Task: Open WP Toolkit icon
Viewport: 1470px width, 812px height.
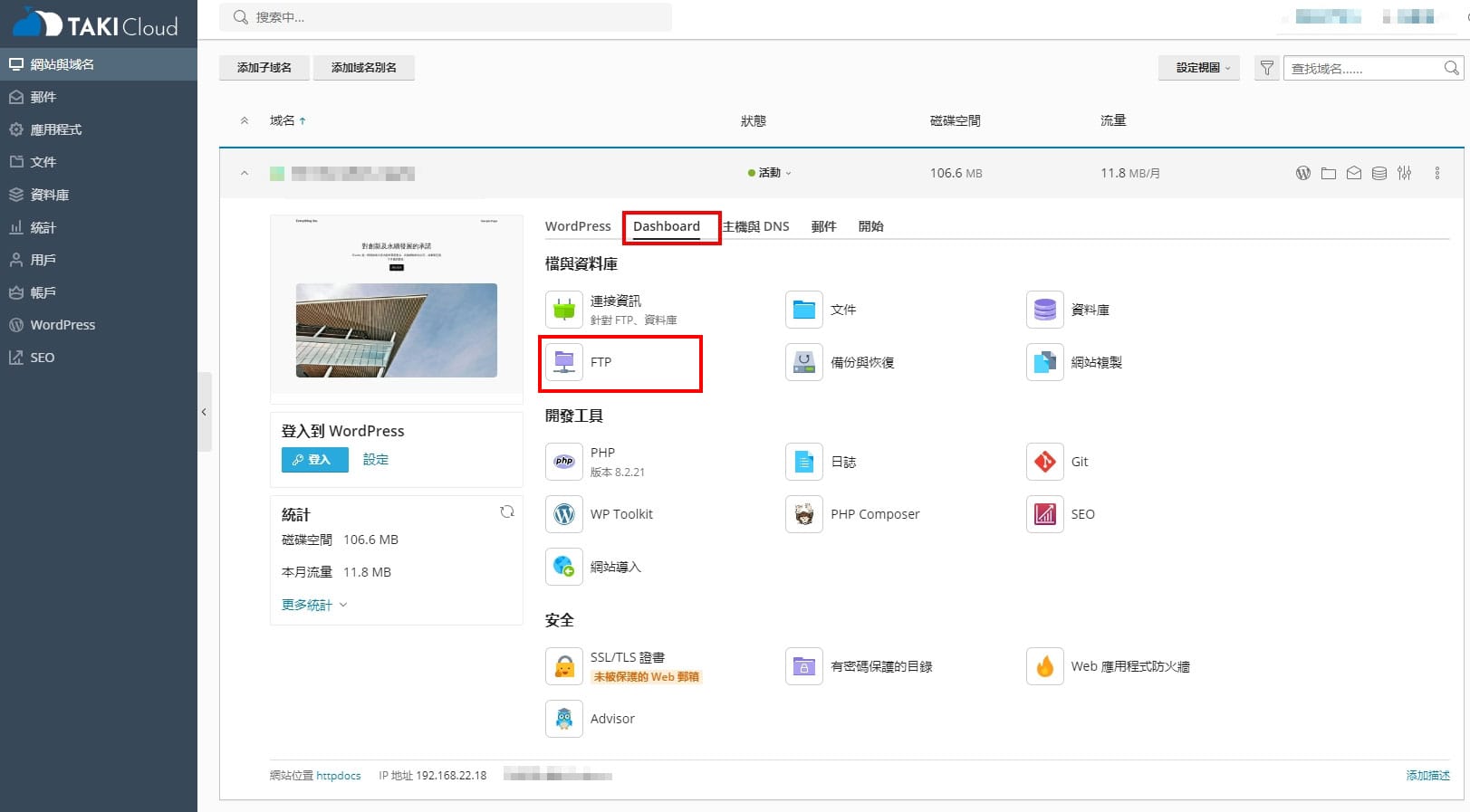Action: (564, 514)
